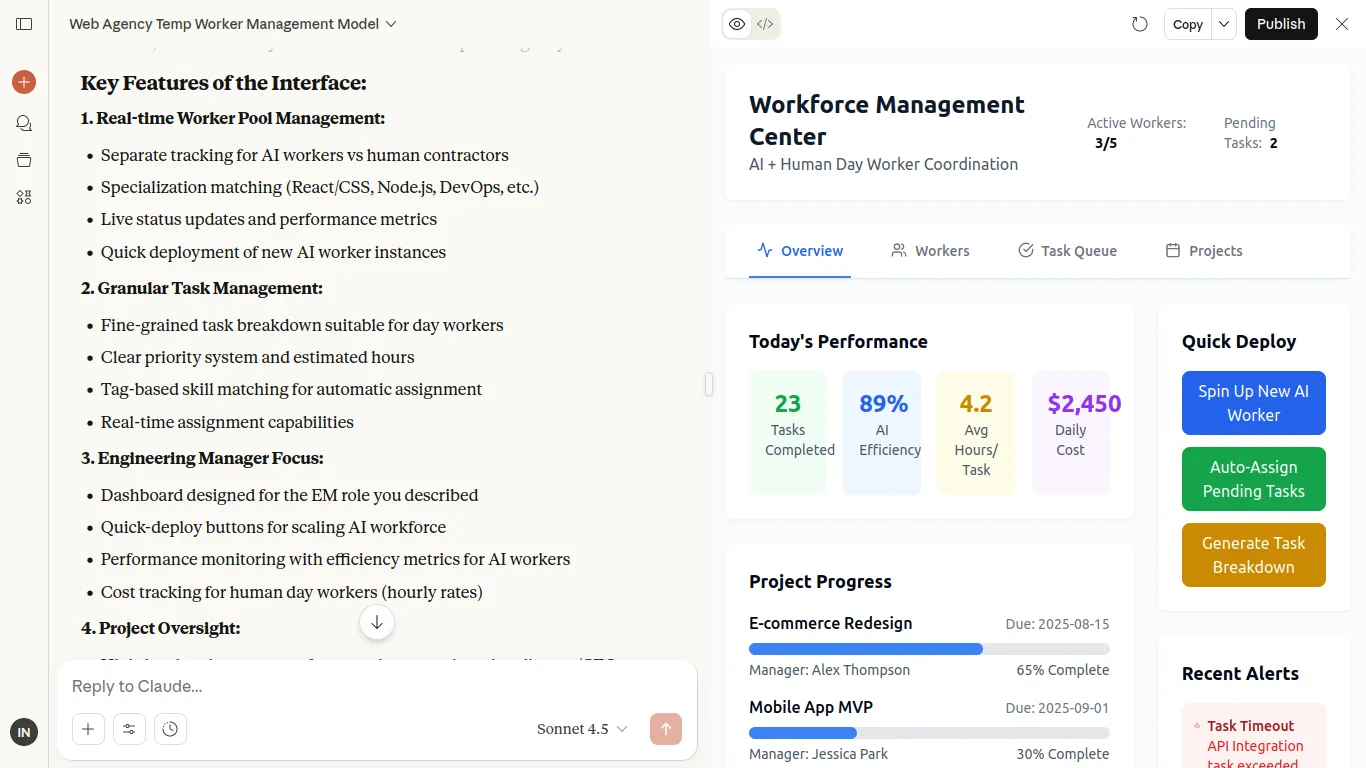1366x768 pixels.
Task: Click the Publish button
Action: tap(1280, 24)
